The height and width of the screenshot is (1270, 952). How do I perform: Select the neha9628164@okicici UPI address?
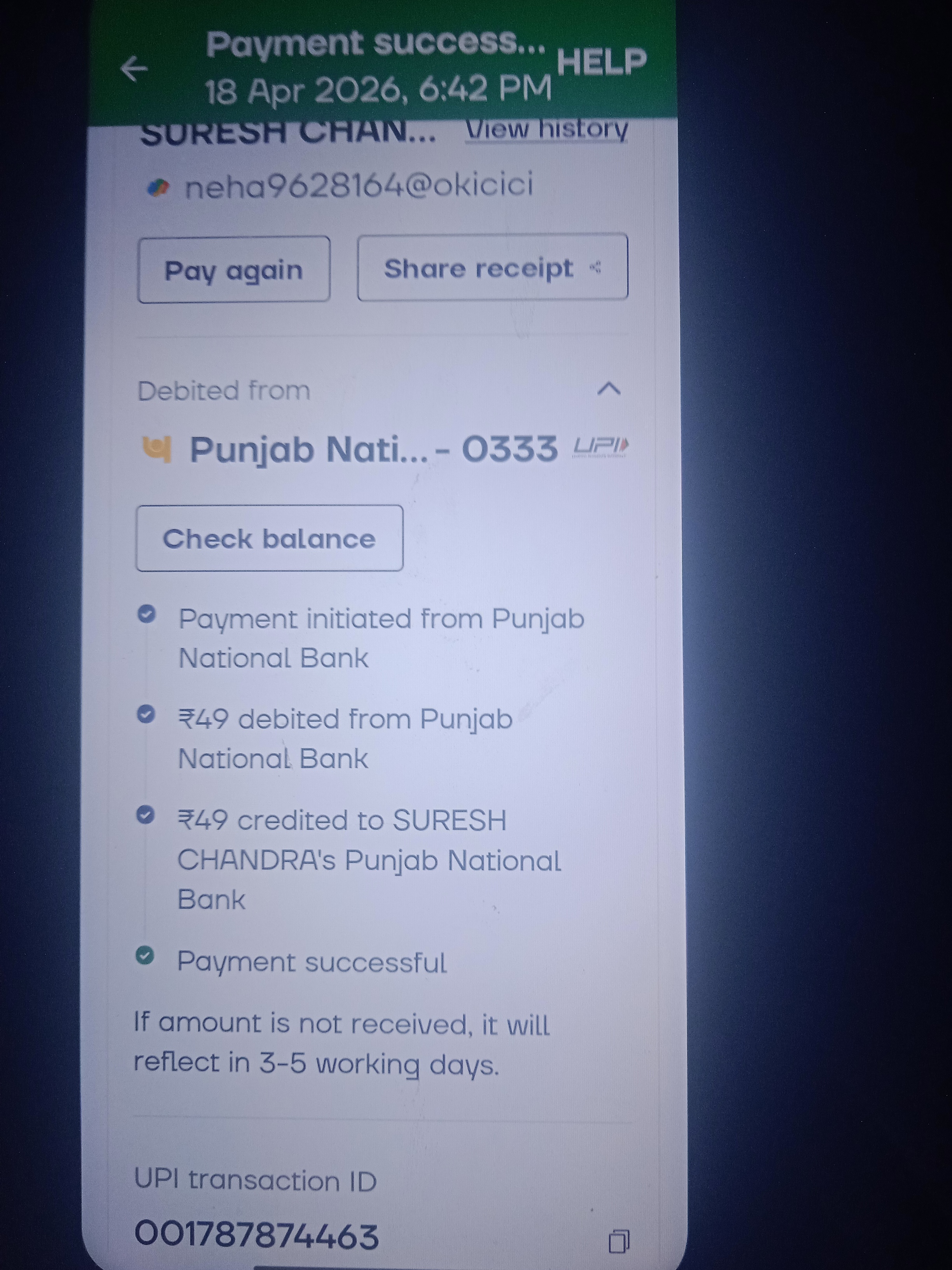(x=359, y=186)
